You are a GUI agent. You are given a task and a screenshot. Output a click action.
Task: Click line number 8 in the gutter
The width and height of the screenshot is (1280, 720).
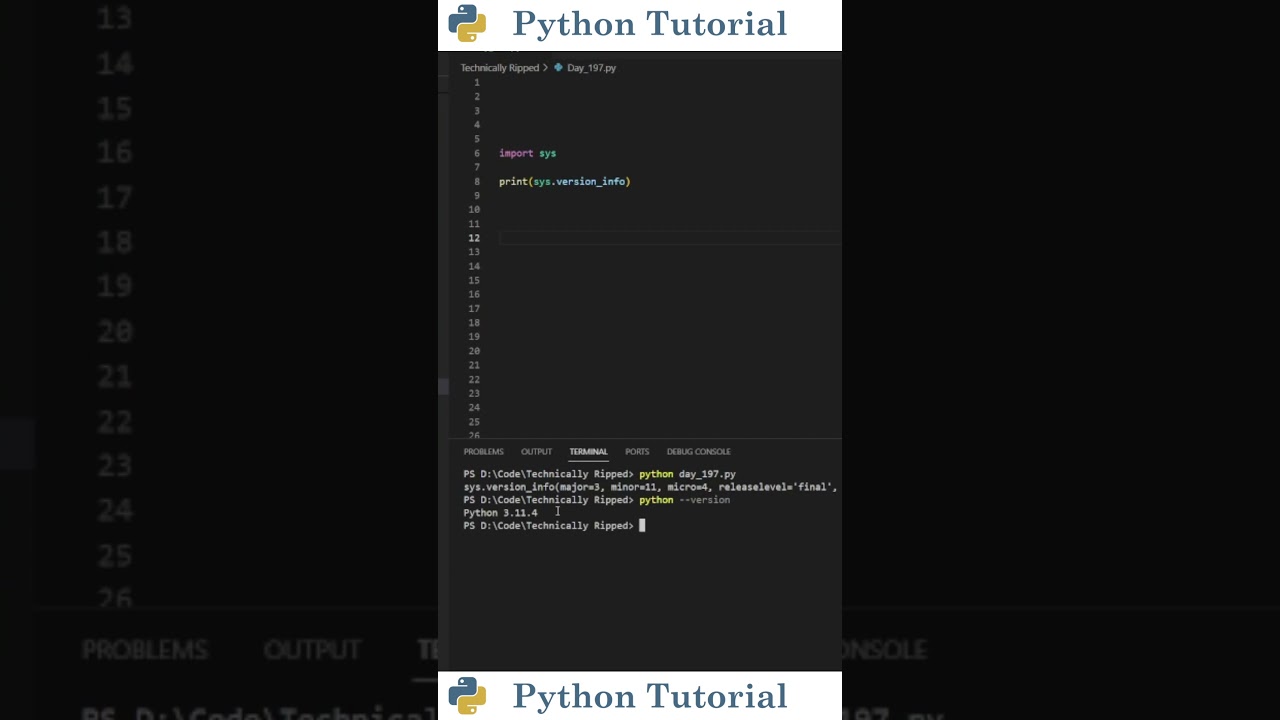477,181
